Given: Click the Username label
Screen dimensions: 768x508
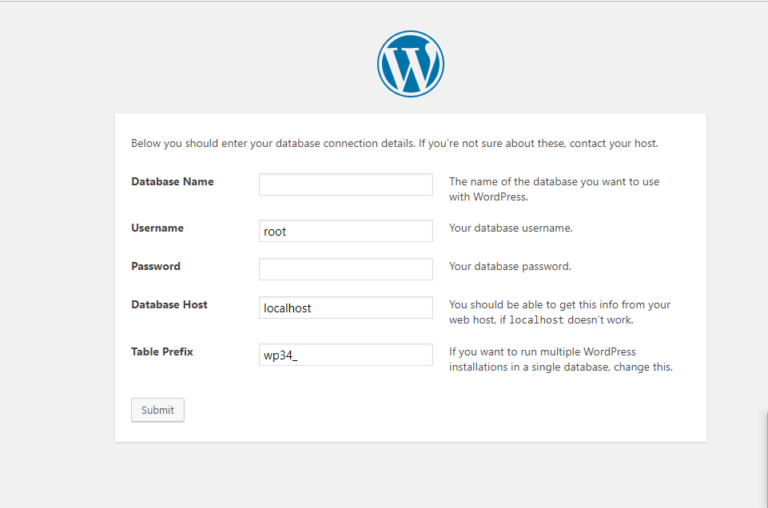Looking at the screenshot, I should coord(157,228).
